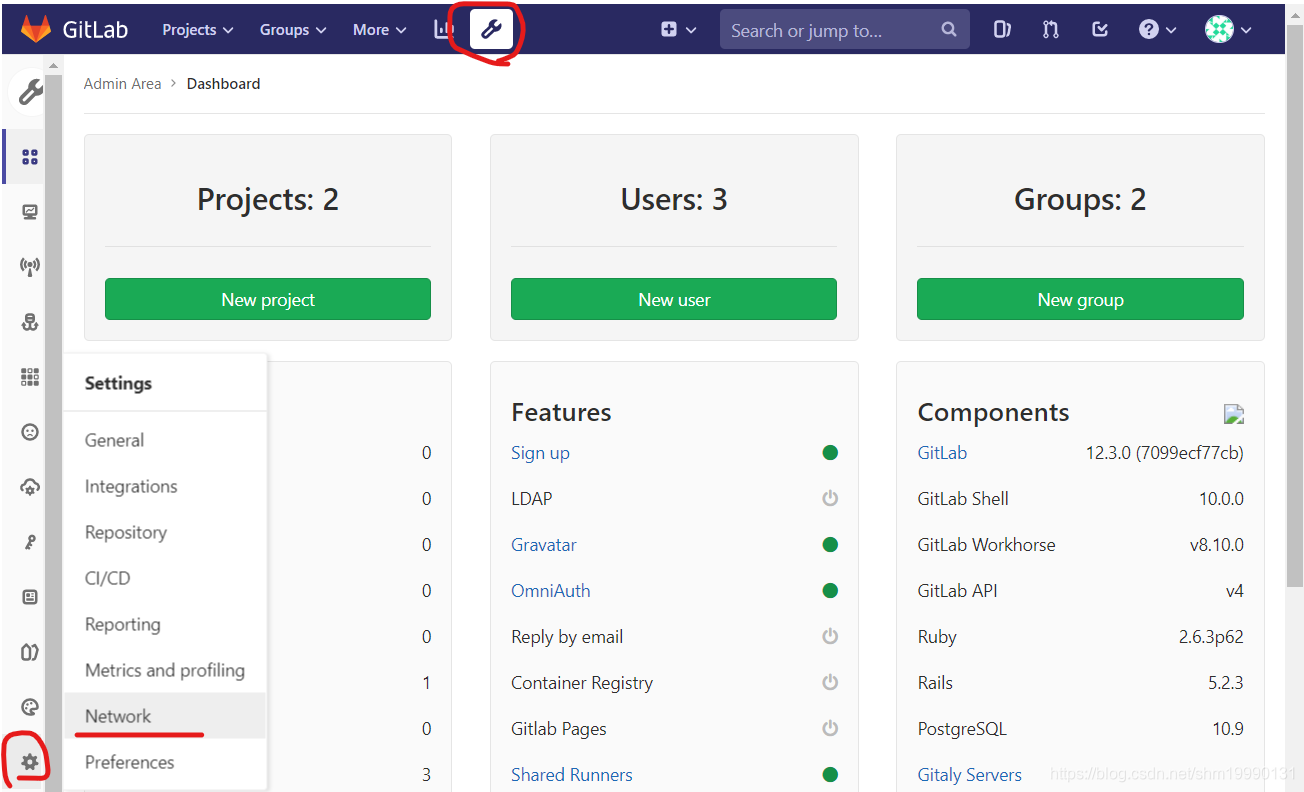Click the search magnifier icon
Image resolution: width=1304 pixels, height=792 pixels.
tap(949, 30)
